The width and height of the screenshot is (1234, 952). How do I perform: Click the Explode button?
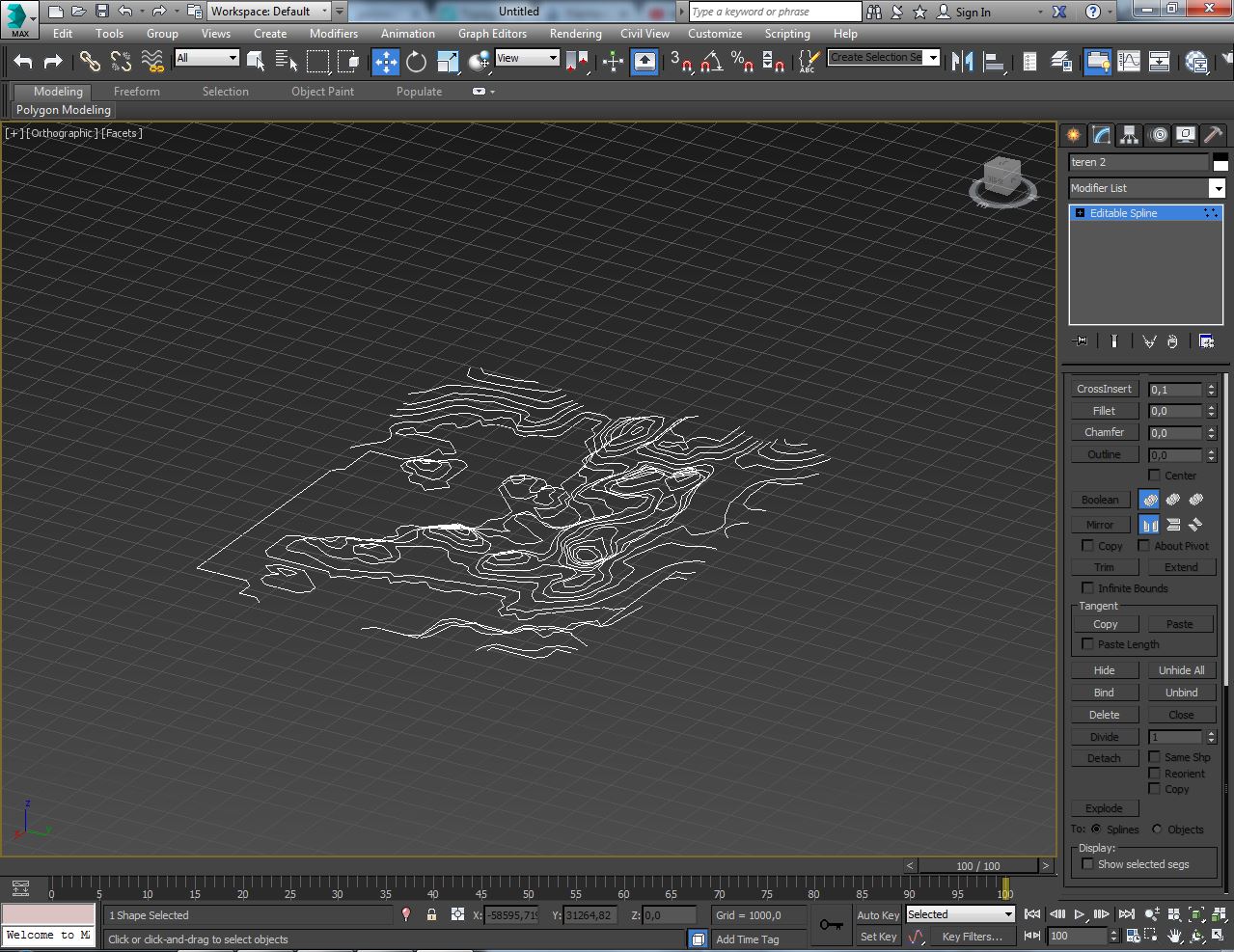tap(1105, 808)
